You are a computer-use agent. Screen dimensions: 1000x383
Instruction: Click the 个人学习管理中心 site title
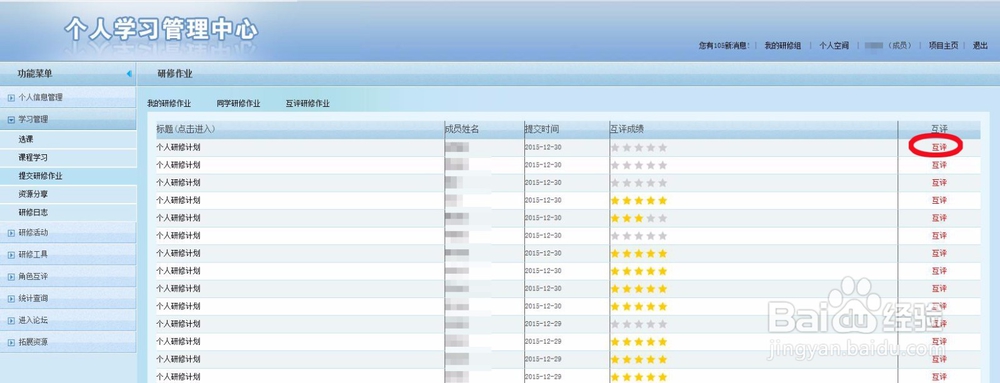pyautogui.click(x=161, y=29)
